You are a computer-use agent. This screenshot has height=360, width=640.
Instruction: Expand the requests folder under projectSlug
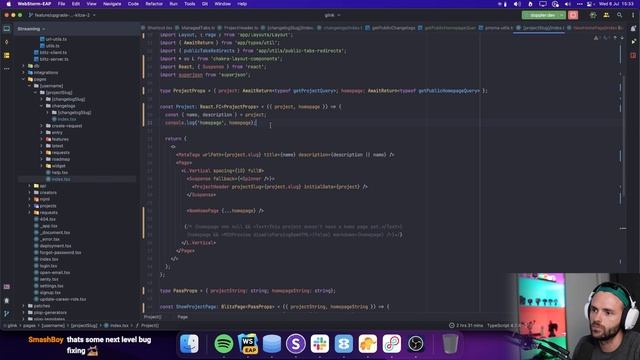[42, 153]
